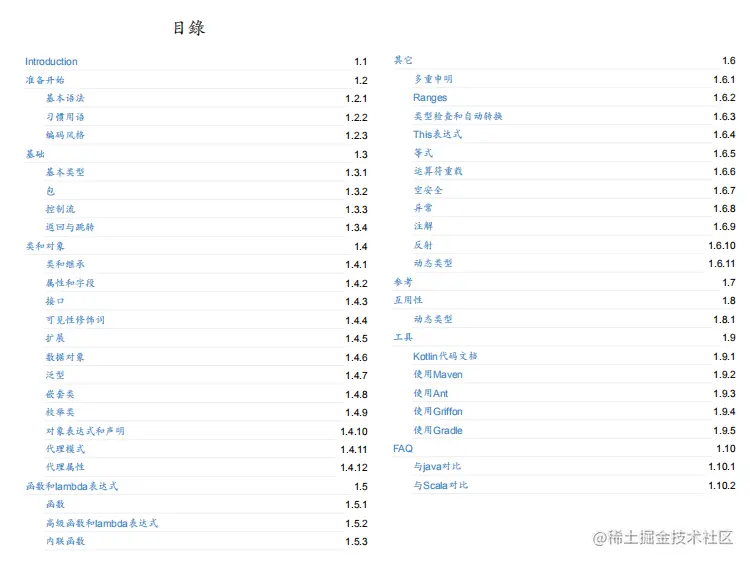The image size is (750, 563).
Task: Select the 使用Griffon entry
Action: (x=438, y=411)
